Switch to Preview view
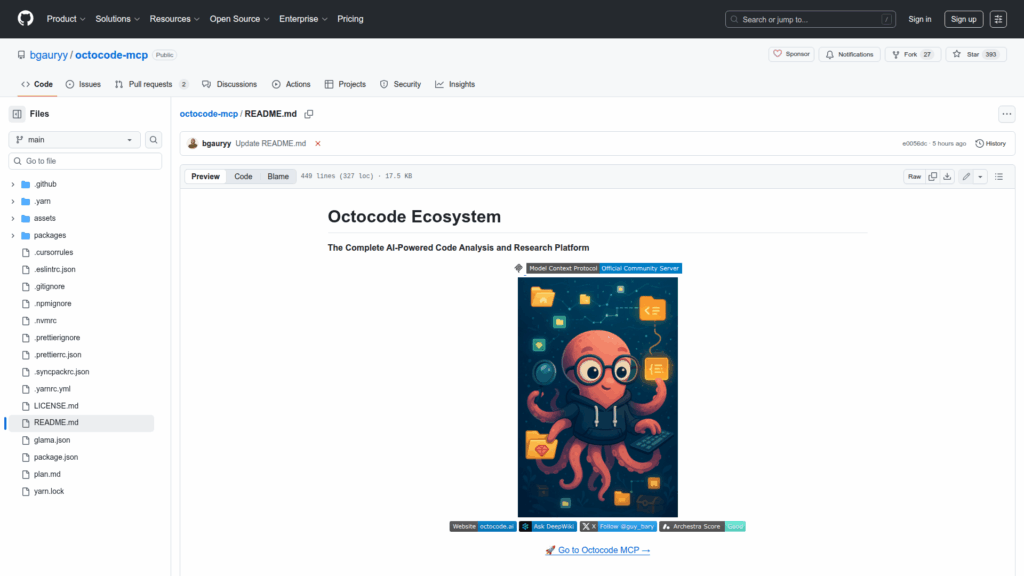1024x576 pixels. (x=205, y=176)
